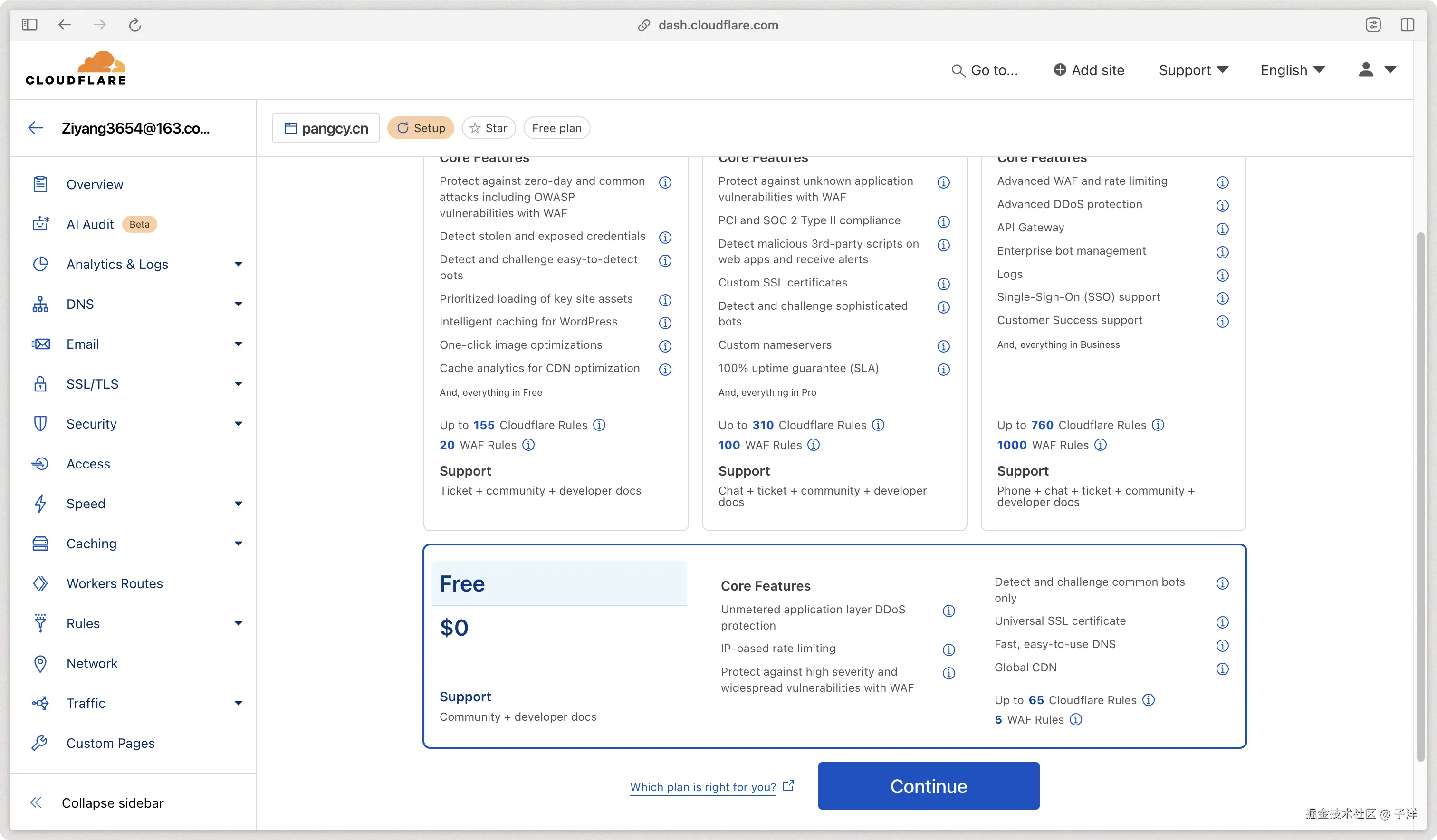Toggle the browser sidebar panel icon
Image resolution: width=1437 pixels, height=840 pixels.
pos(29,25)
